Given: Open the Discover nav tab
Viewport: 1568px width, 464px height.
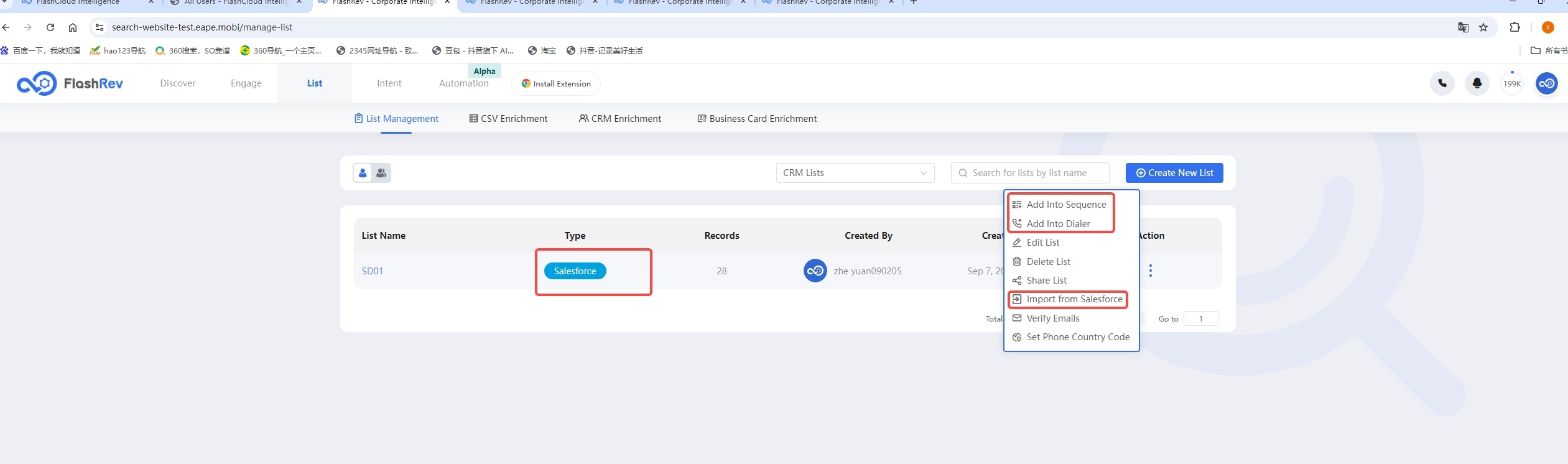Looking at the screenshot, I should coord(178,83).
